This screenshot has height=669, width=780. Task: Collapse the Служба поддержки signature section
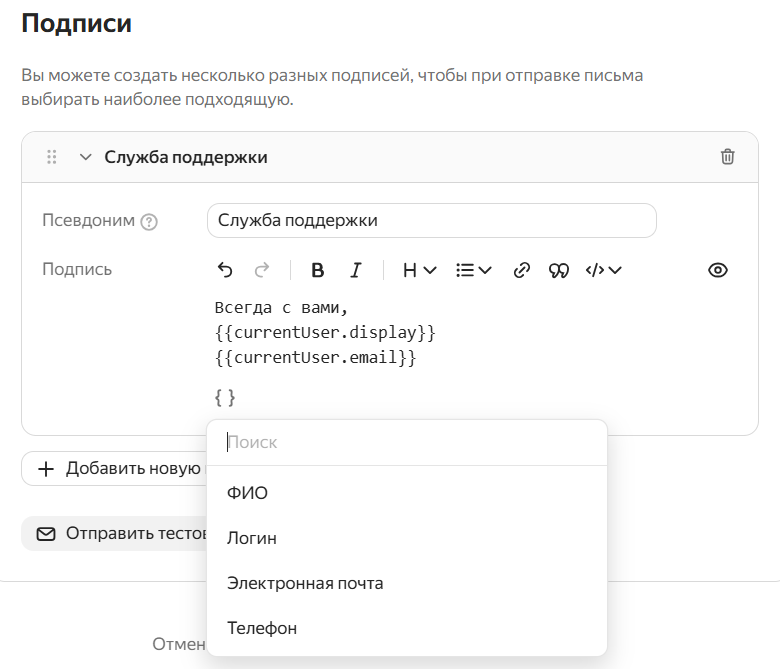[x=86, y=157]
